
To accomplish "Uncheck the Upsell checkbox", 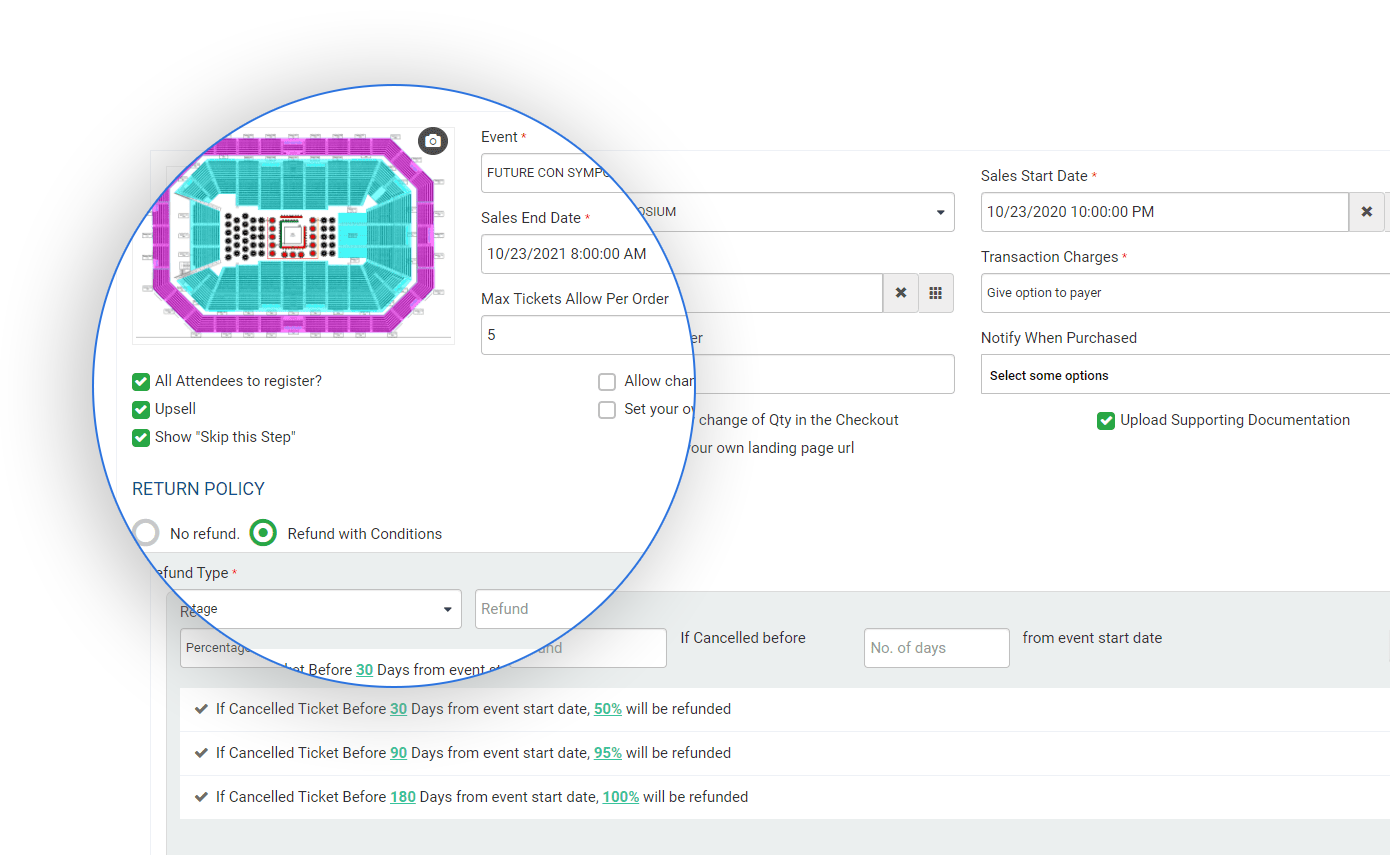I will point(141,409).
